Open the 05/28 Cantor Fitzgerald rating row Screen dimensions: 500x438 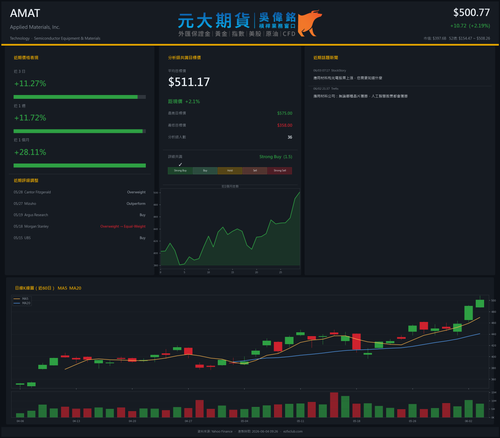80,192
